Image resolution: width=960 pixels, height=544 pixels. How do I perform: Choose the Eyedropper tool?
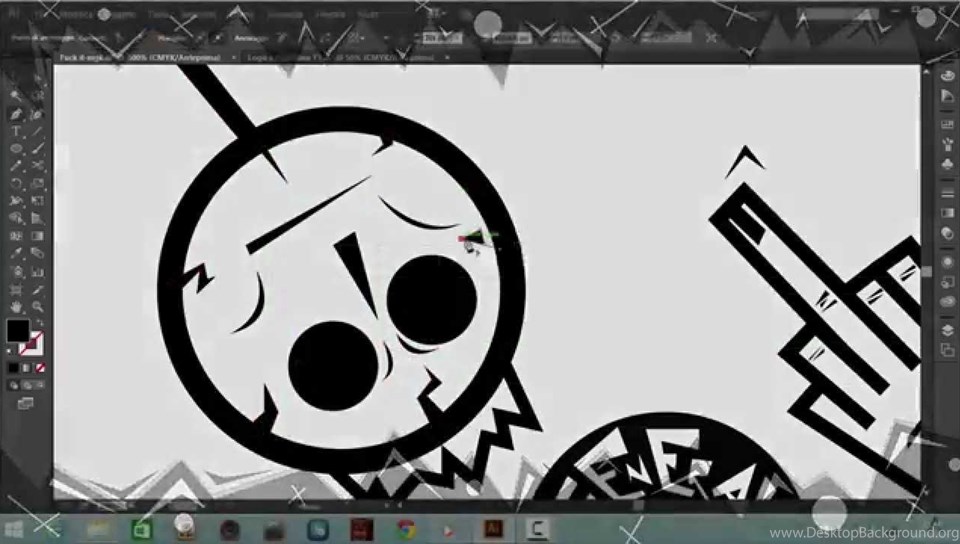click(17, 253)
